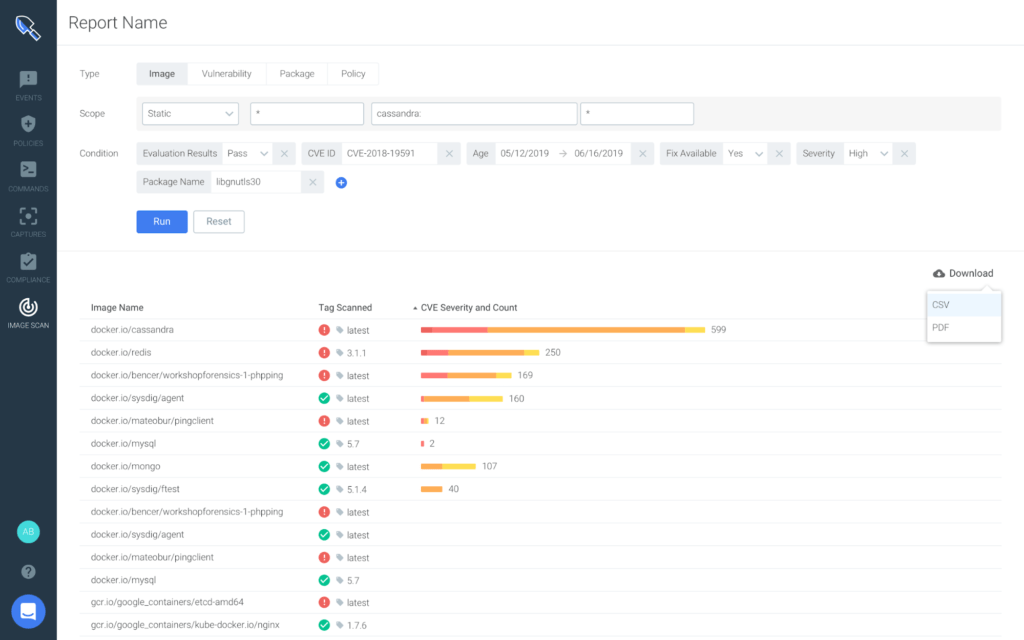Viewport: 1024px width, 640px height.
Task: Expand the Static scope dropdown
Action: tap(190, 114)
